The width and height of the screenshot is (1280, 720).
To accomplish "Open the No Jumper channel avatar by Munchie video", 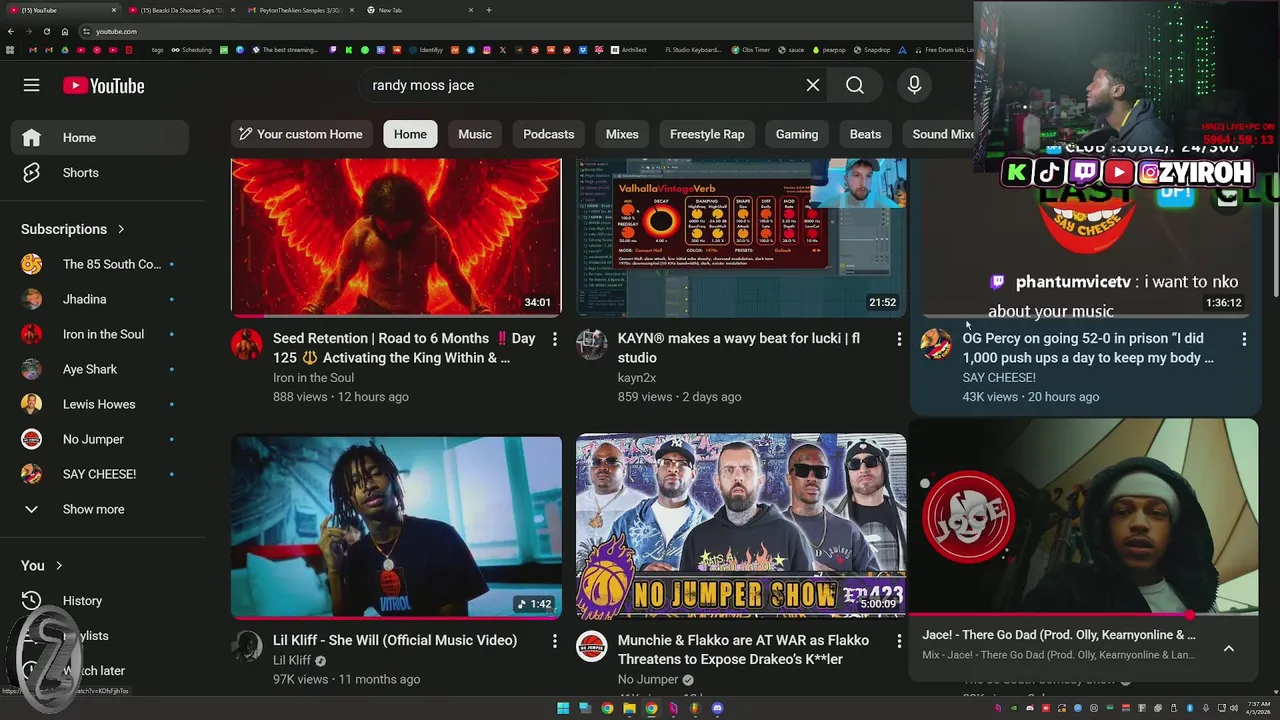I will (x=592, y=647).
